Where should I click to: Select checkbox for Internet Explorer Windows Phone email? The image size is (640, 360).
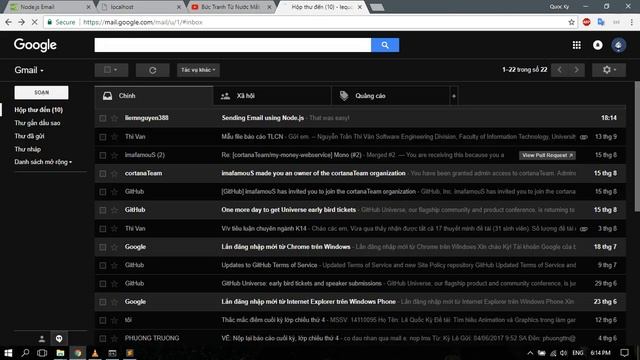tap(102, 302)
